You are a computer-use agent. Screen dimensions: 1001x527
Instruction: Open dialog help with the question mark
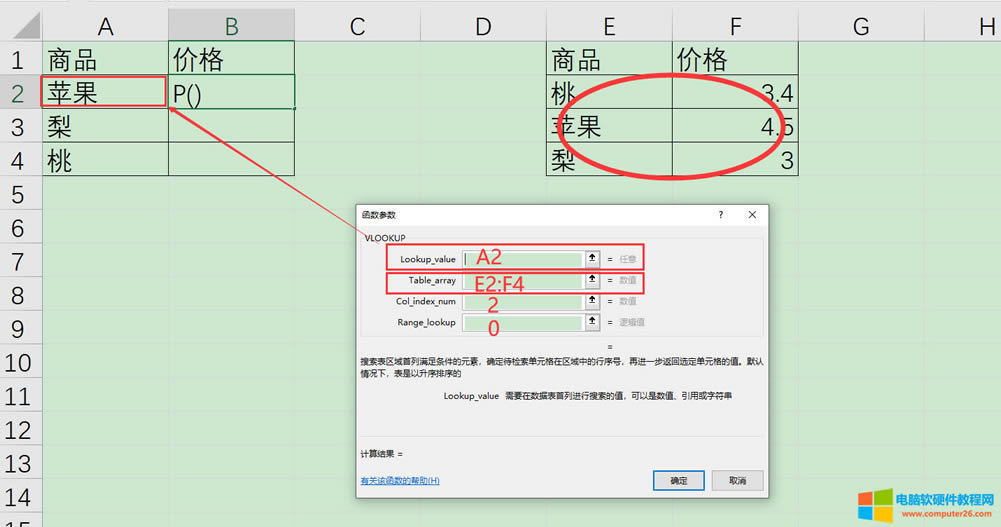(720, 215)
